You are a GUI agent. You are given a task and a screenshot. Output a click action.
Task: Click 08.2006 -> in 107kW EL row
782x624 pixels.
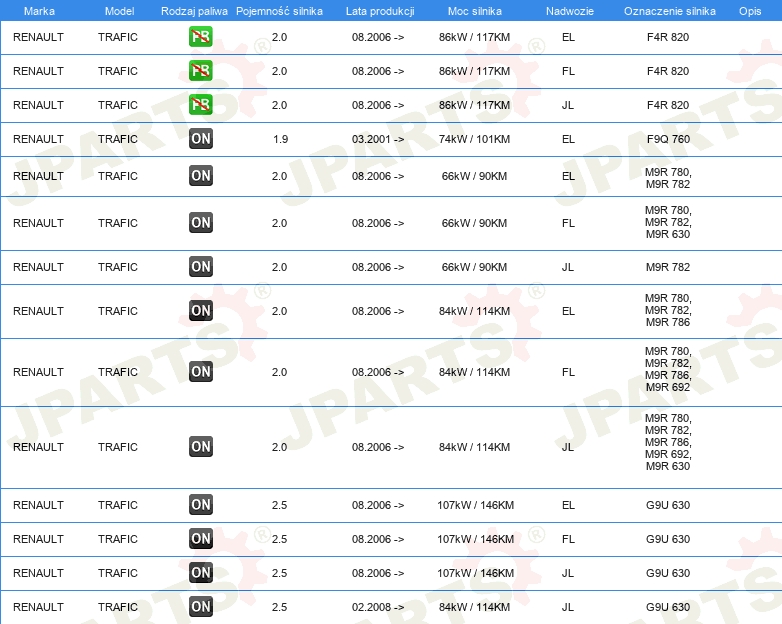(378, 505)
